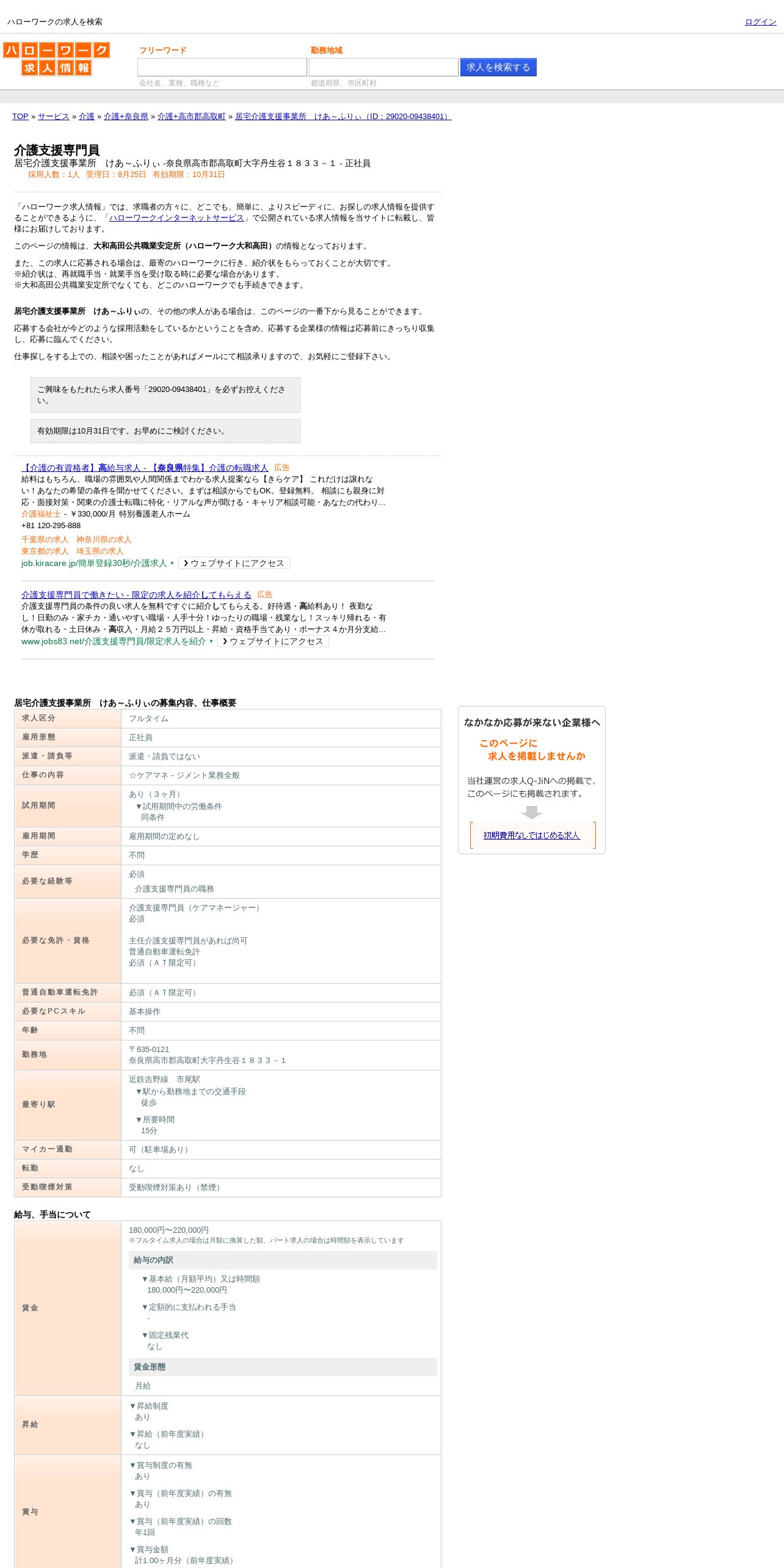
Task: Click the 近鉄吉野線 市尾駅 text
Action: point(164,1080)
